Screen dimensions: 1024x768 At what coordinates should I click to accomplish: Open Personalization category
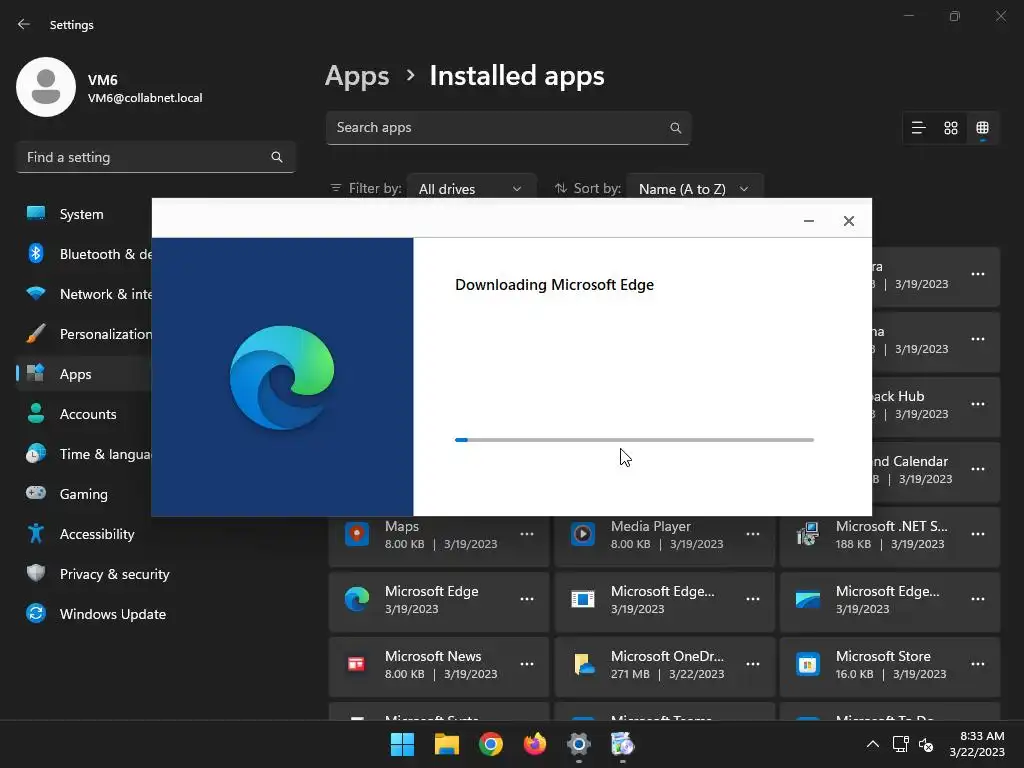coord(85,334)
